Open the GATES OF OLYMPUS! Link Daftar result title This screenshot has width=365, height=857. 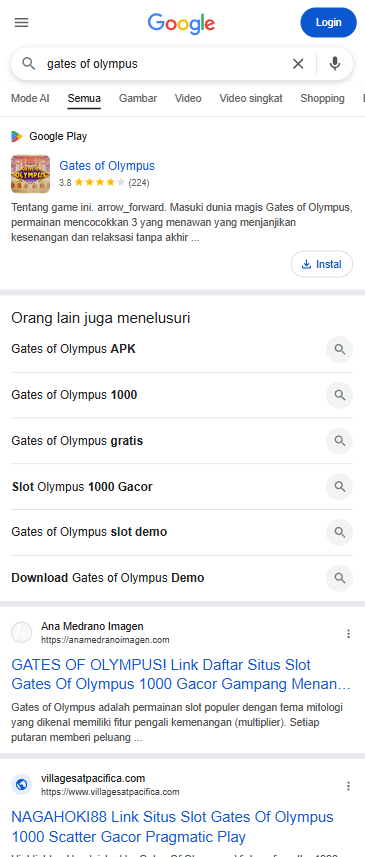point(181,674)
